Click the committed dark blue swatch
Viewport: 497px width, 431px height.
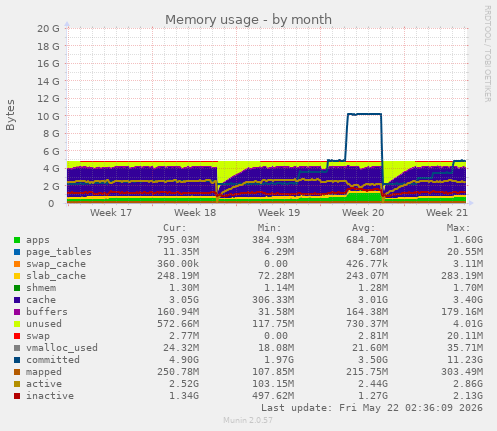tap(17, 360)
